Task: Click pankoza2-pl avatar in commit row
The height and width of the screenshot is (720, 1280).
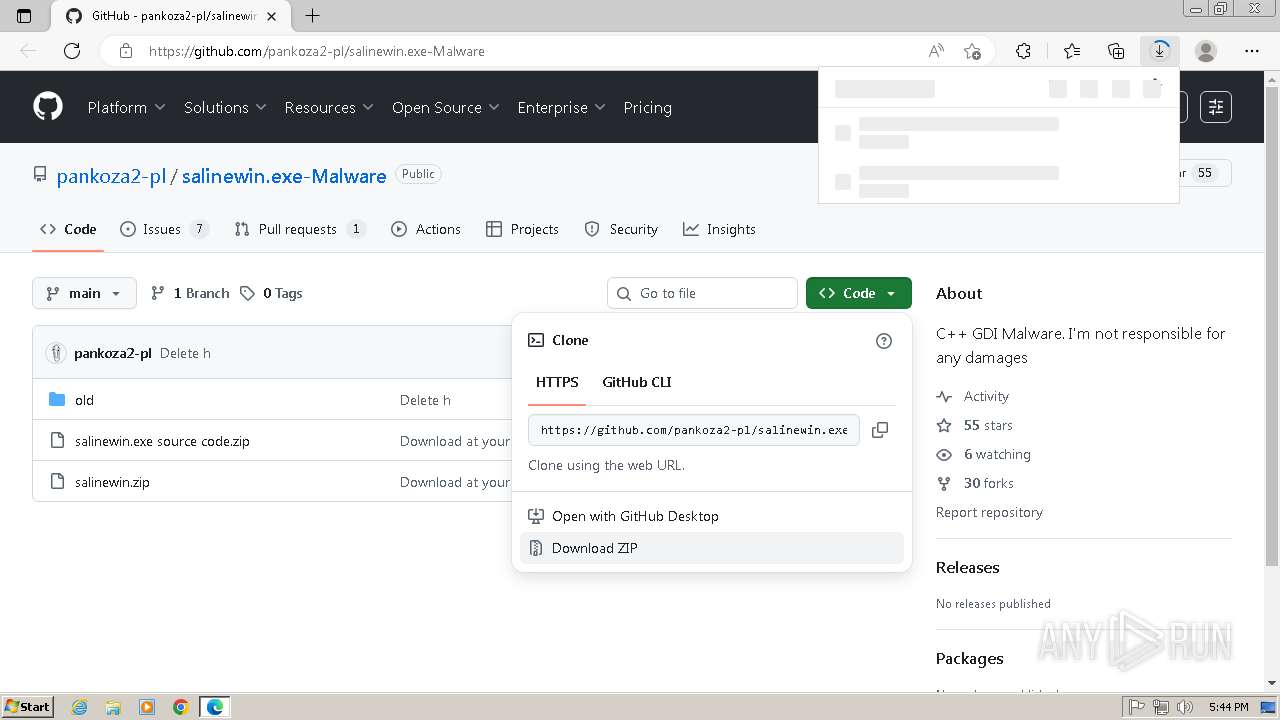Action: point(57,353)
